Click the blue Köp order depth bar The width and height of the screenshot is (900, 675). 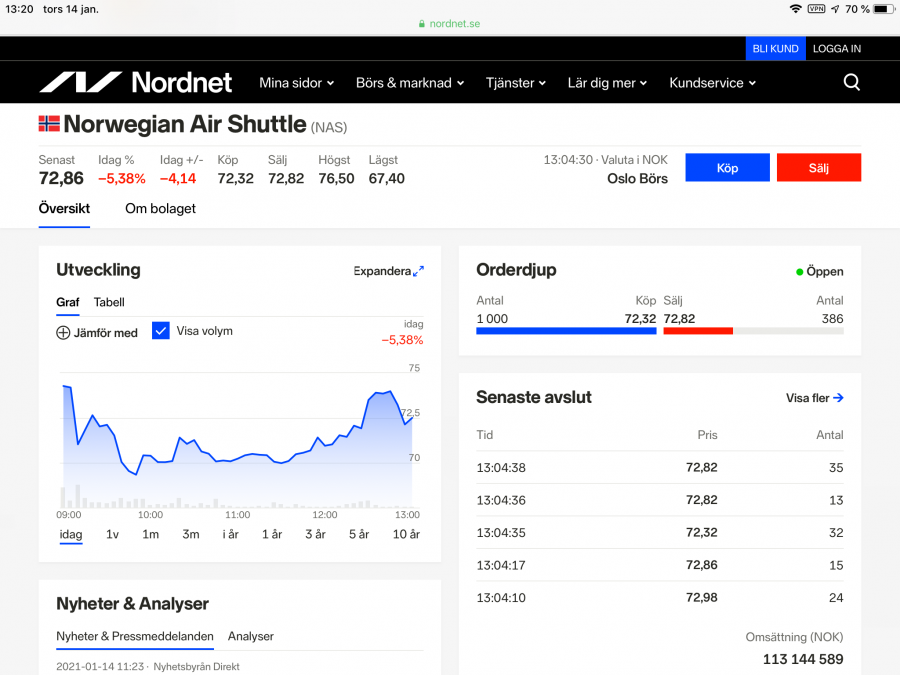coord(566,331)
